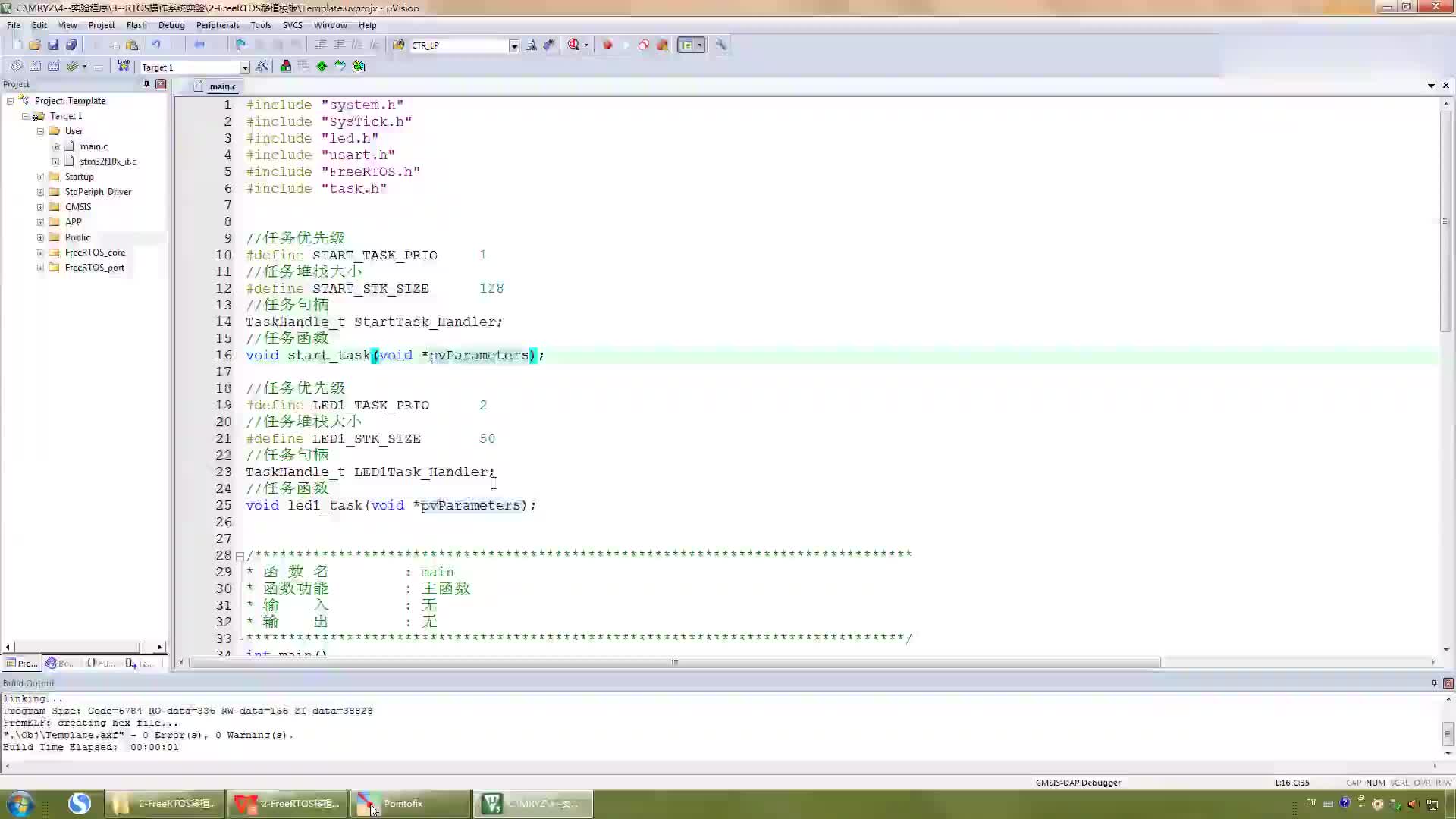Kill all breakpoints in current target

click(x=662, y=45)
